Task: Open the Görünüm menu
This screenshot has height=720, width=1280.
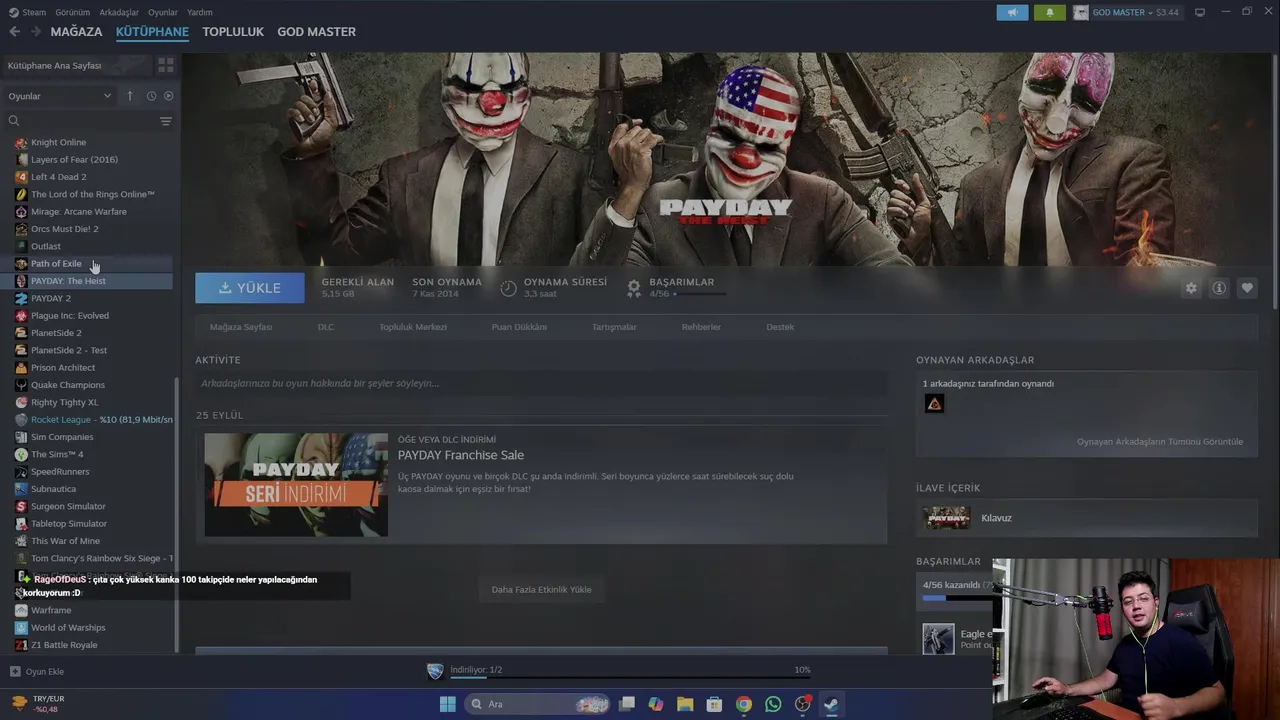Action: pyautogui.click(x=72, y=12)
